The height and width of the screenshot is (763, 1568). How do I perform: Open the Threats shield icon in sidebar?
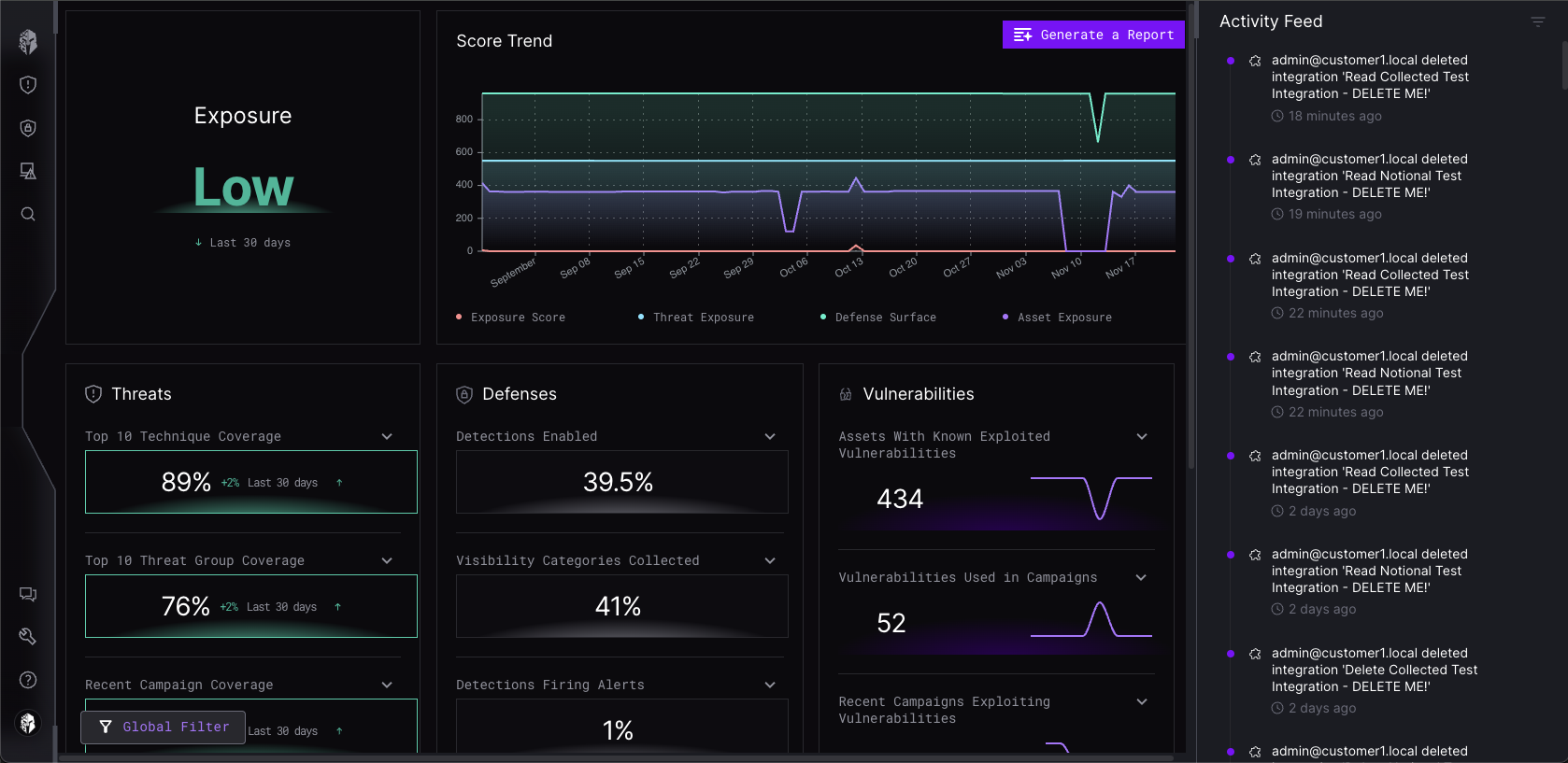point(28,85)
